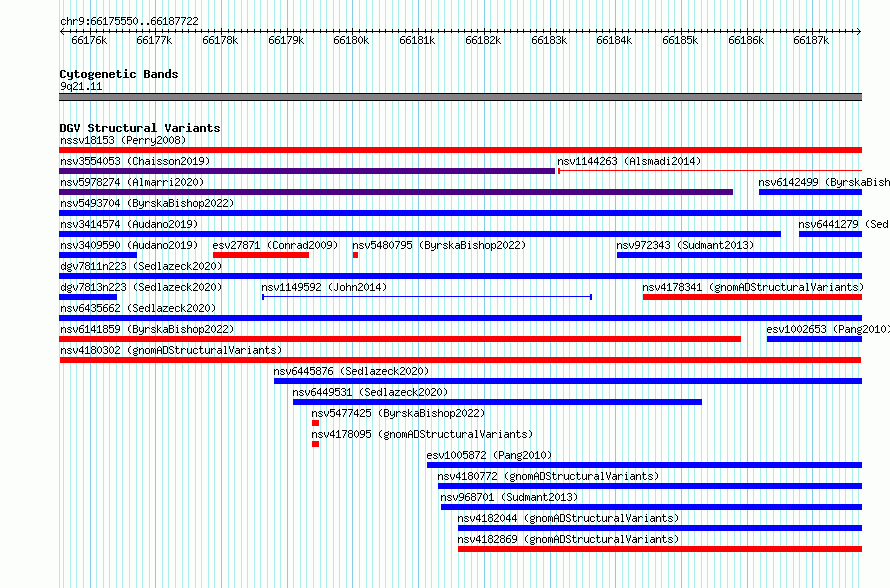
Task: Click nsv4182869 (gnomADStructuralVariants) label
Action: 568,539
